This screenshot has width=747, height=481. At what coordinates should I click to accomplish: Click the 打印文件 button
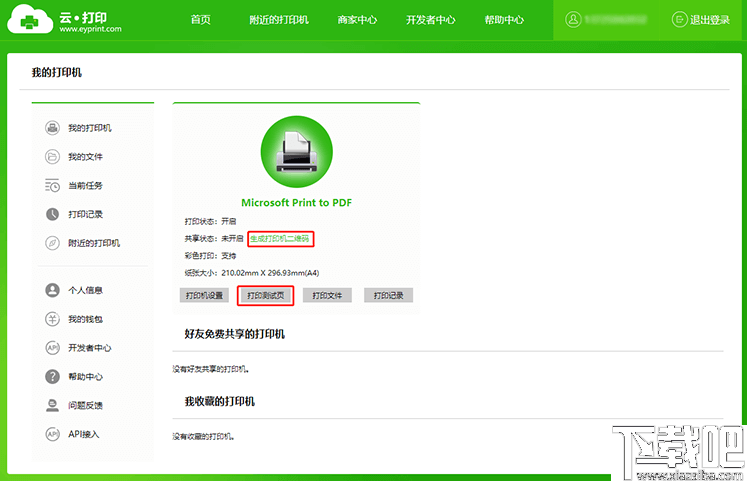(x=327, y=295)
